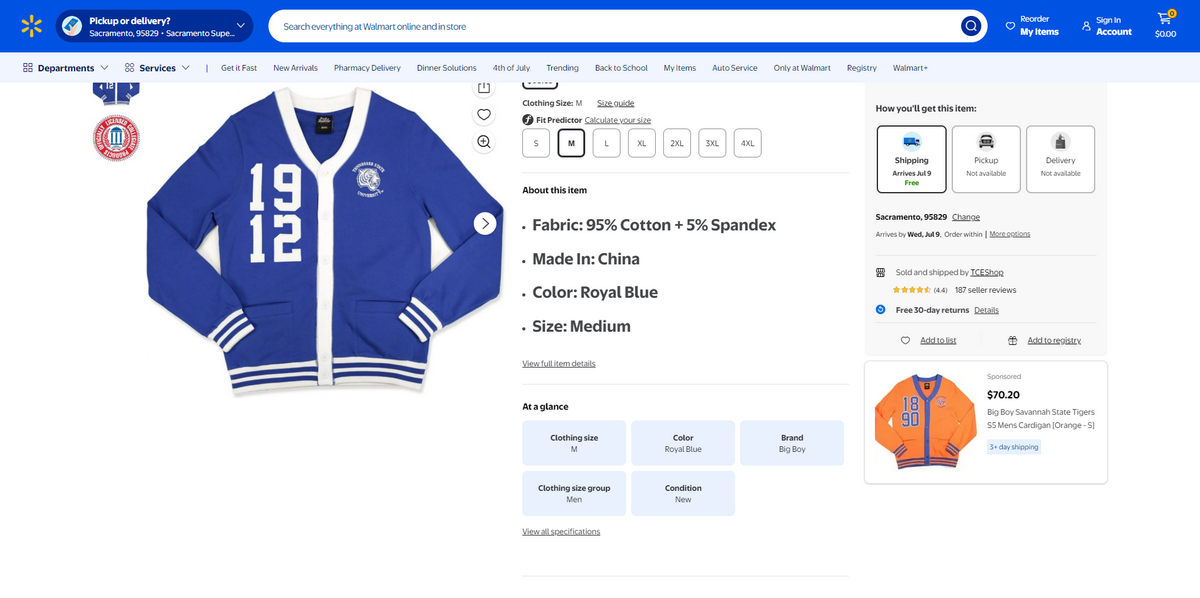Select the blue cardigan thumbnail
Viewport: 1200px width, 598px height.
click(x=116, y=93)
